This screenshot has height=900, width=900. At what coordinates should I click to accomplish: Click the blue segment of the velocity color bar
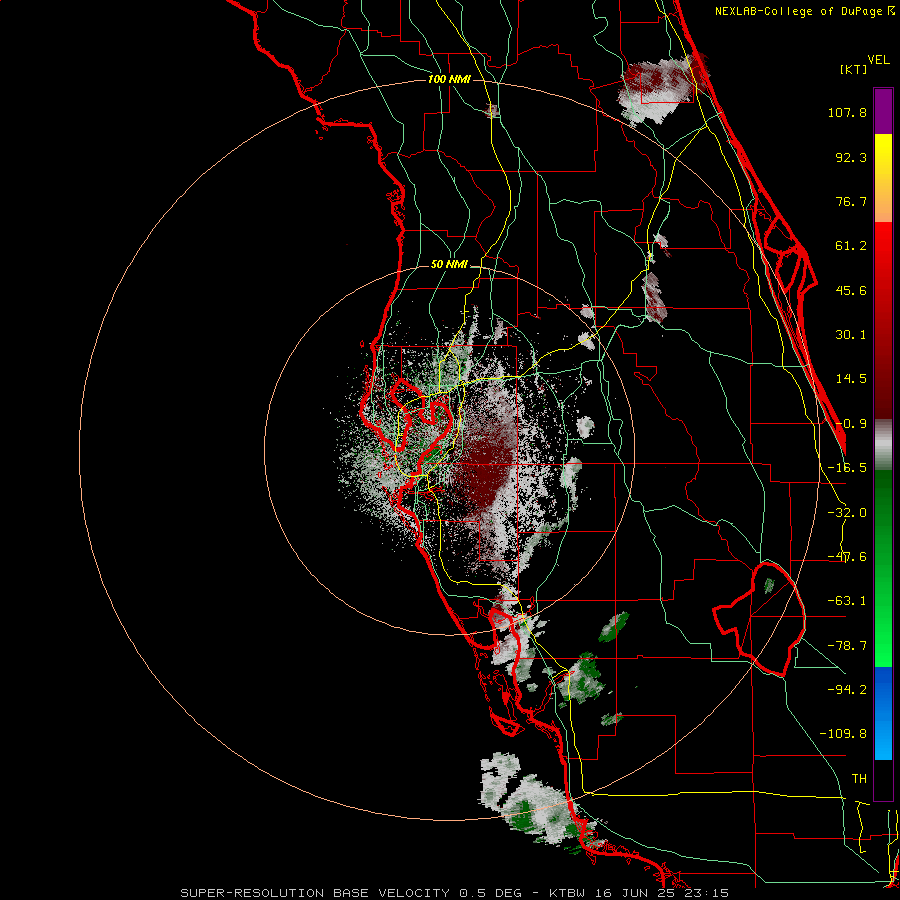pos(883,713)
